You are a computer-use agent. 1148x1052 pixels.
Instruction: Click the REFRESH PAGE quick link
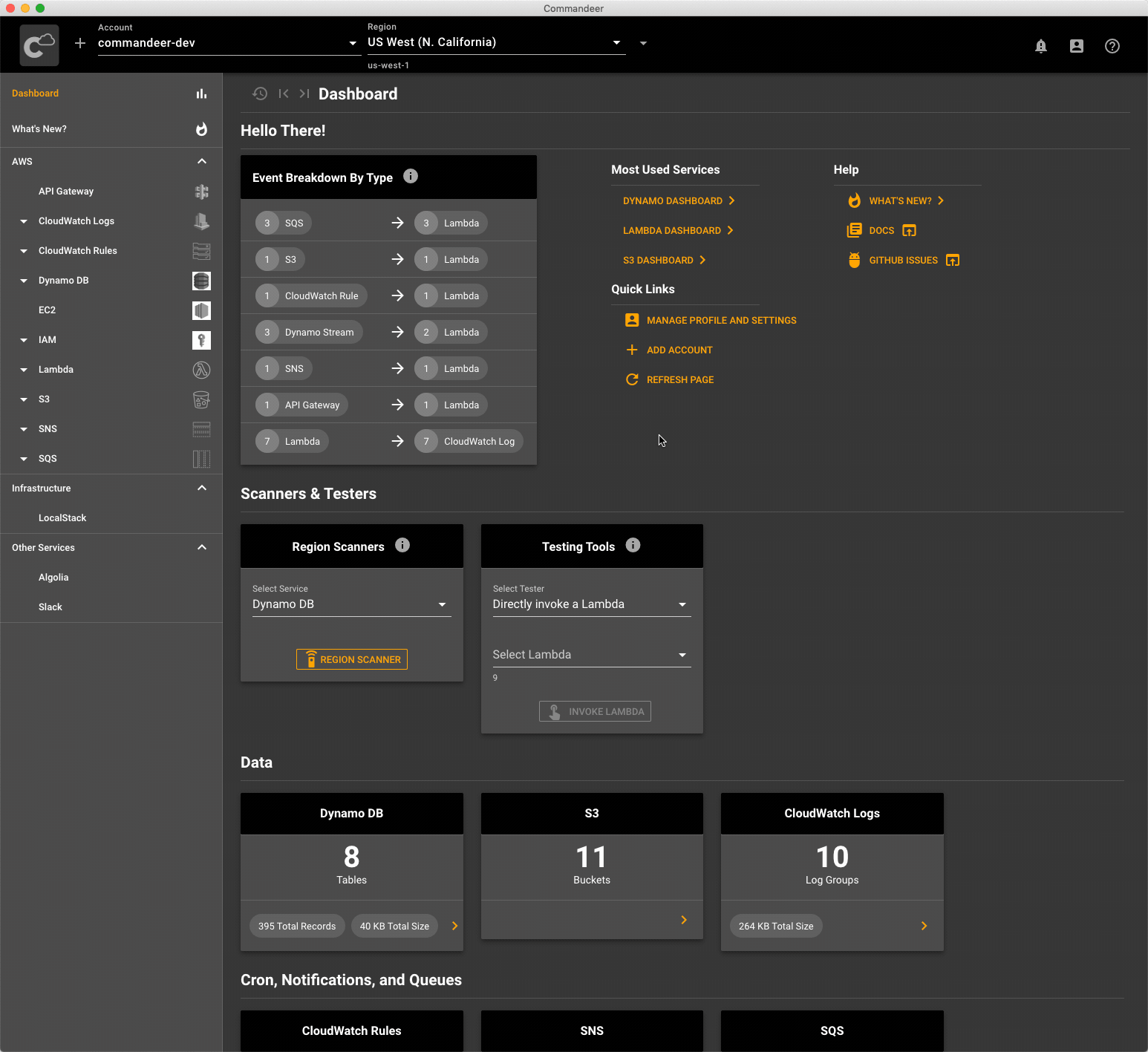tap(670, 379)
